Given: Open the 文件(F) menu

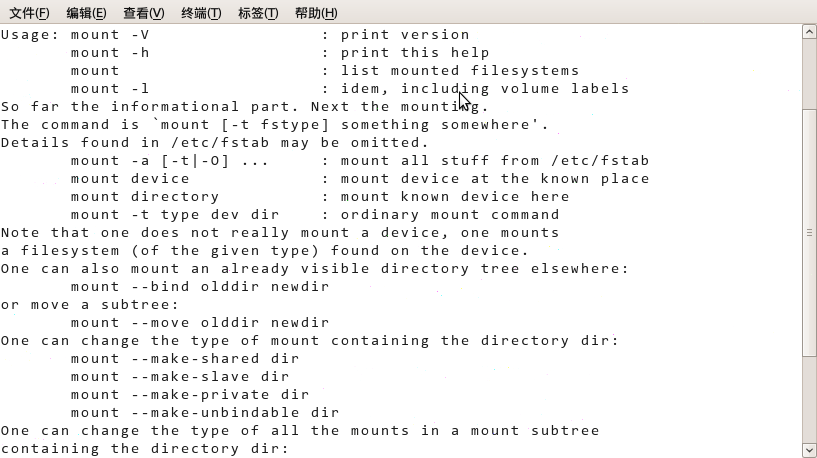Looking at the screenshot, I should pyautogui.click(x=29, y=13).
